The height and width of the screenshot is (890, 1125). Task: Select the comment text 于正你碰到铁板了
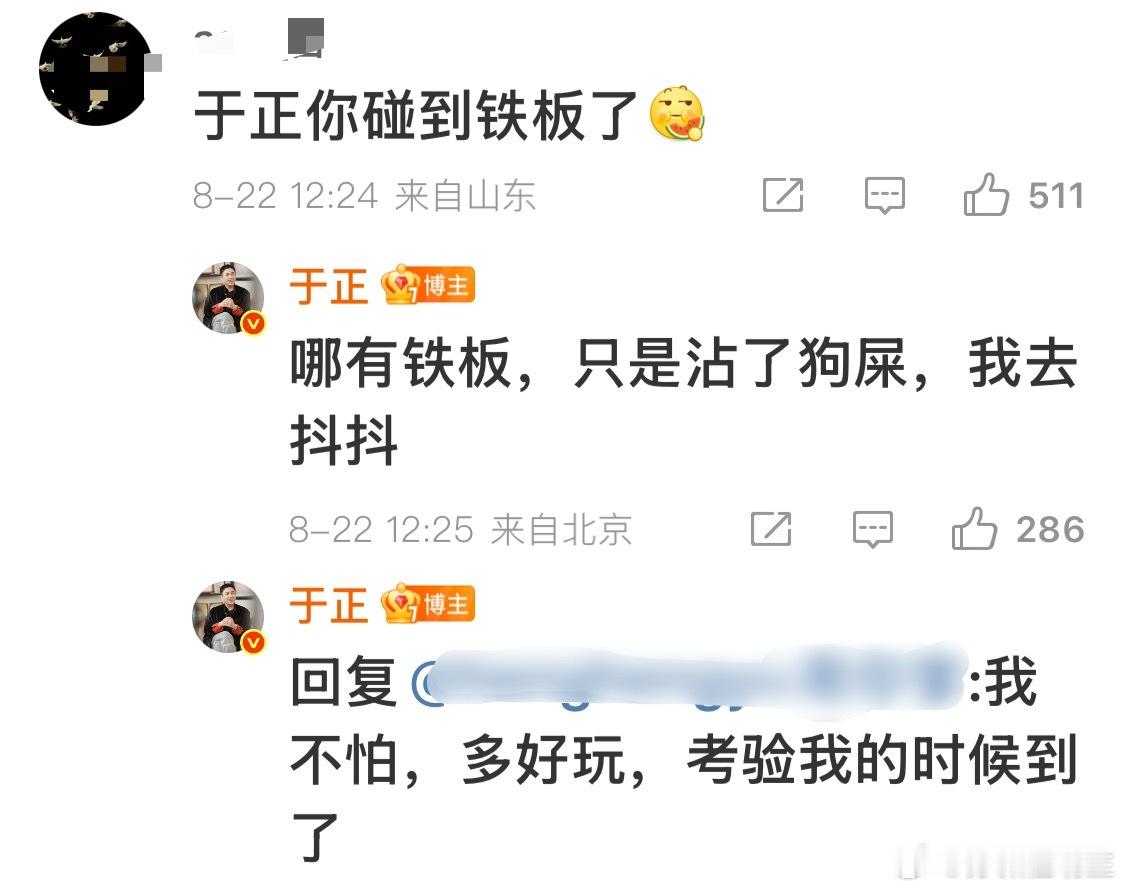(x=415, y=115)
